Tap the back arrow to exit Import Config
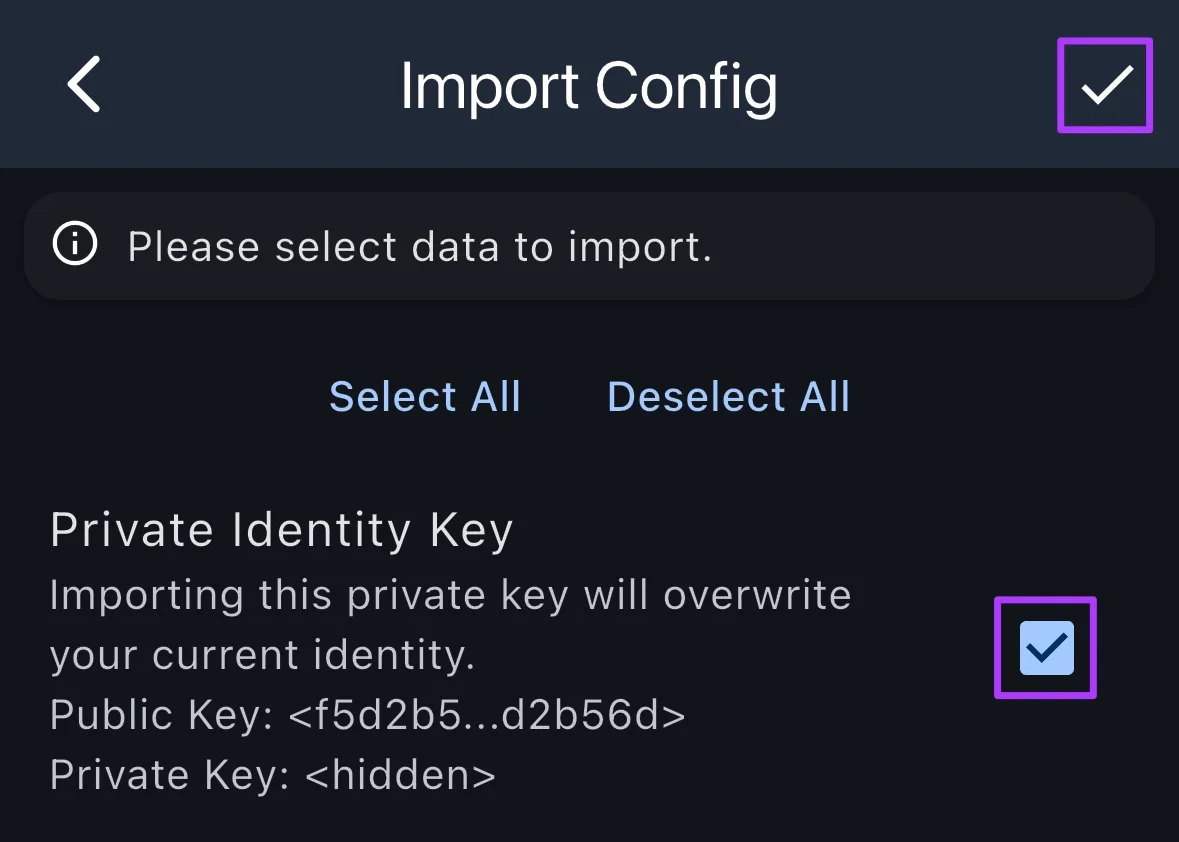1179x842 pixels. [83, 84]
